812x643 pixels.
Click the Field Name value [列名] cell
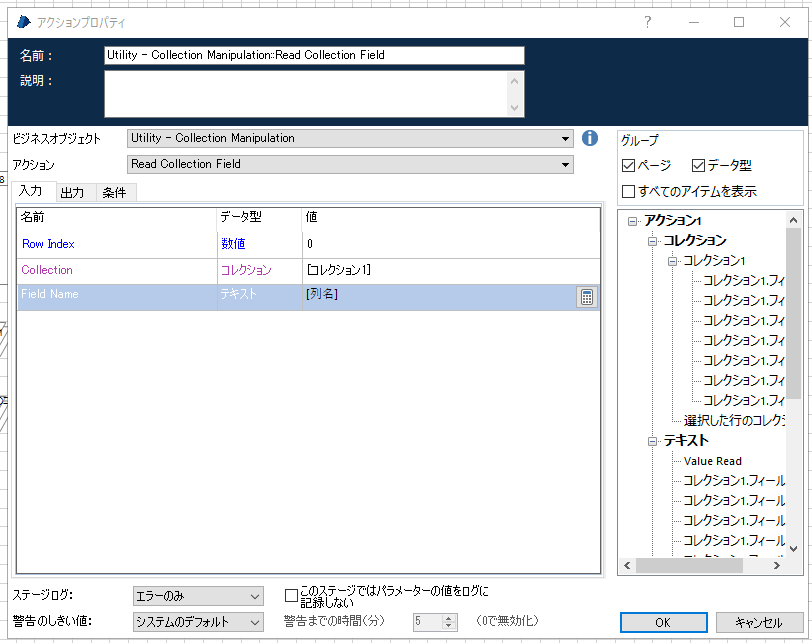pyautogui.click(x=439, y=297)
